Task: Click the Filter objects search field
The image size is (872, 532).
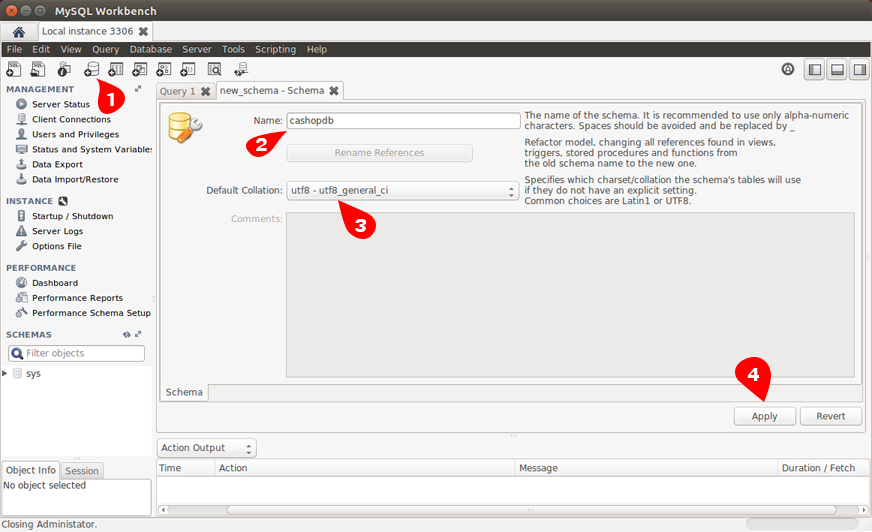Action: coord(76,353)
